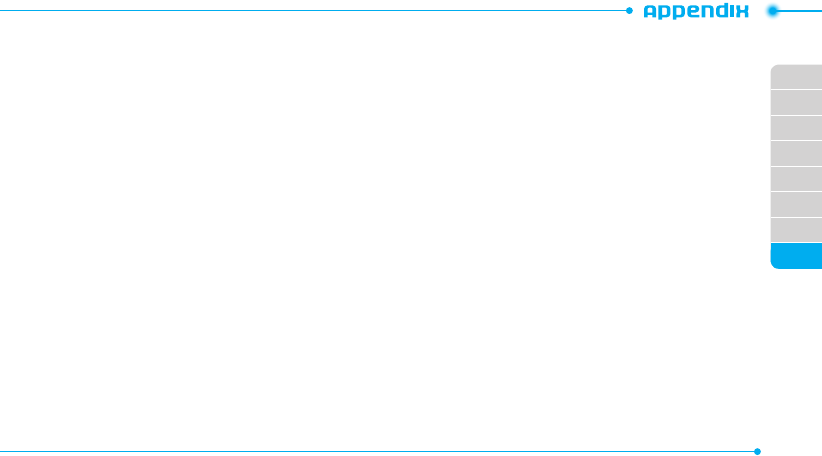Image resolution: width=822 pixels, height=456 pixels.
Task: Click the short line right of the glowing dot
Action: [801, 11]
